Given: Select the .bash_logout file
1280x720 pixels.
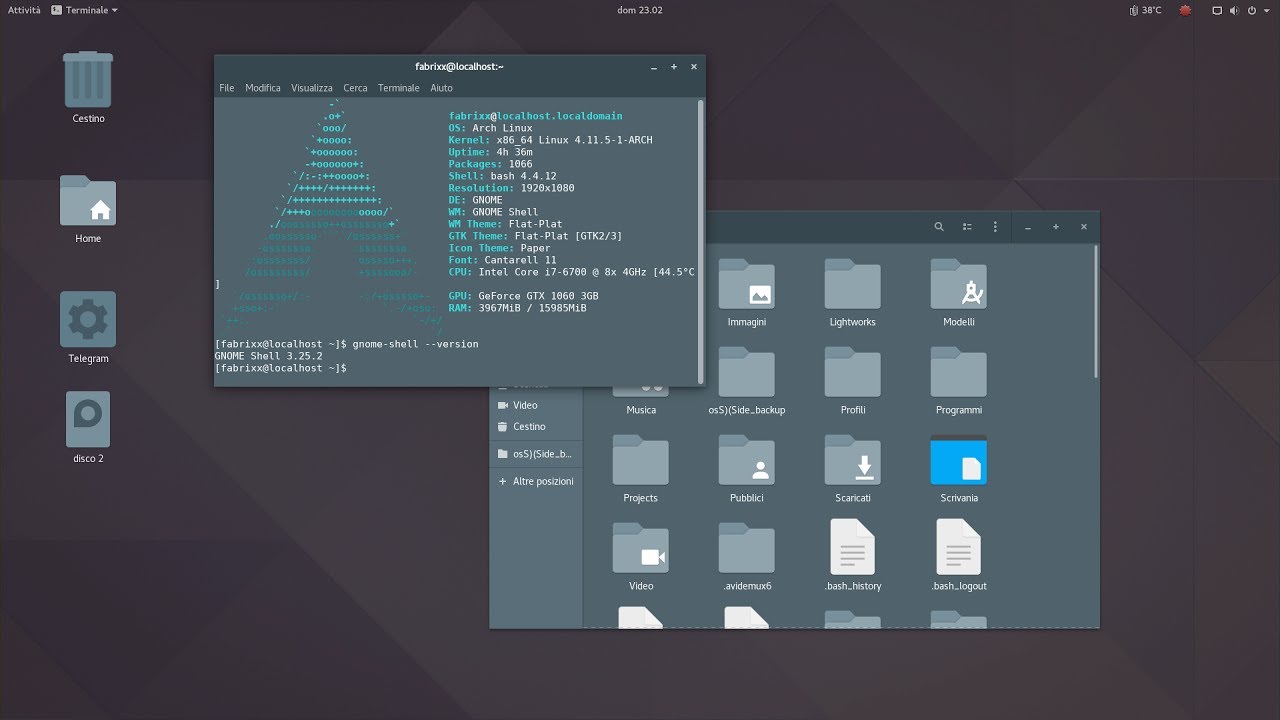Looking at the screenshot, I should pos(959,547).
